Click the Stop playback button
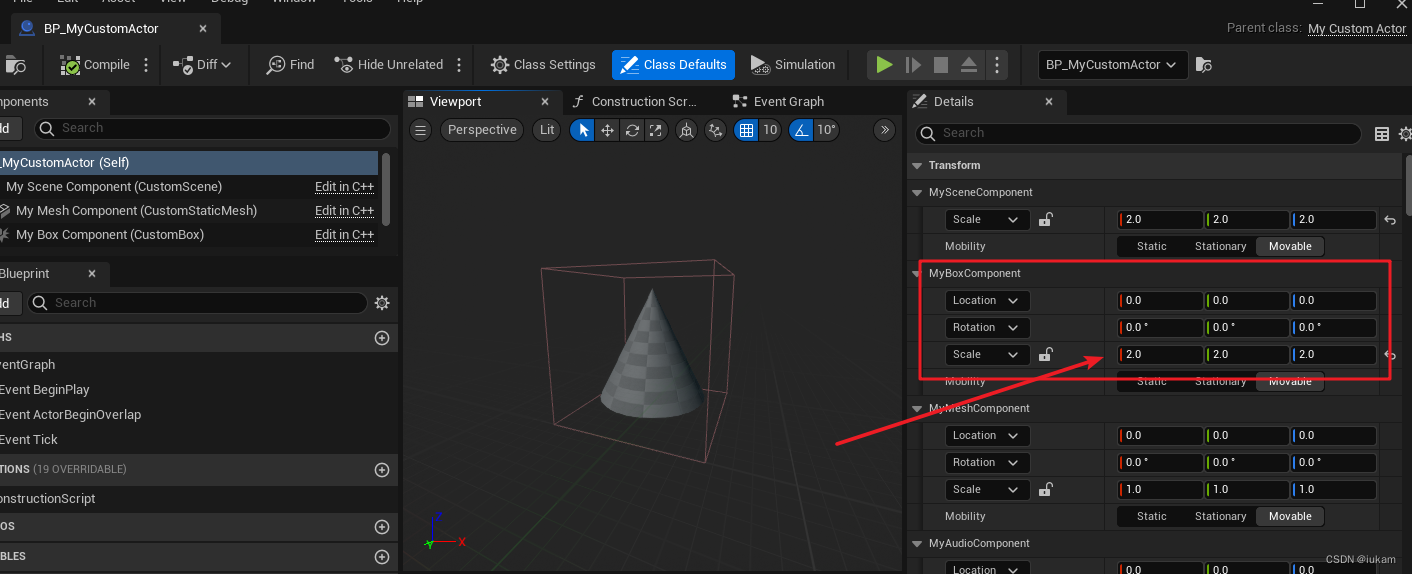 click(x=941, y=65)
